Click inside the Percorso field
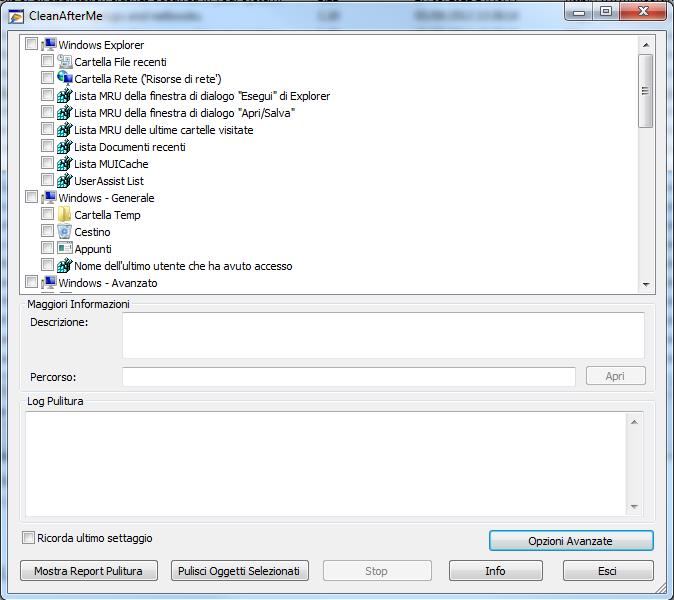This screenshot has width=674, height=600. point(349,377)
